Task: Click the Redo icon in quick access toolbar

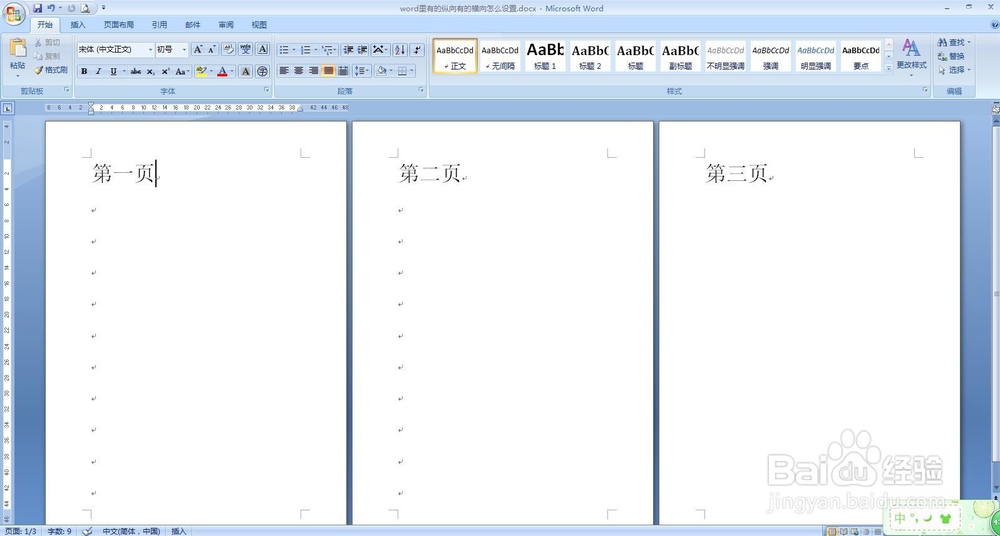Action: (71, 8)
